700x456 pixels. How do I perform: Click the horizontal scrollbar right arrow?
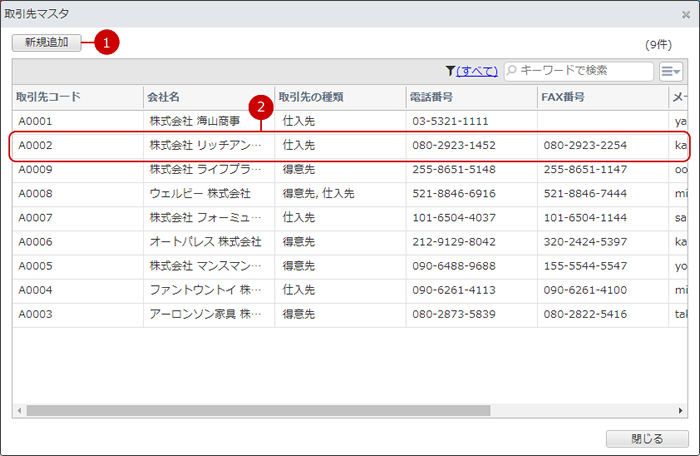coord(682,410)
